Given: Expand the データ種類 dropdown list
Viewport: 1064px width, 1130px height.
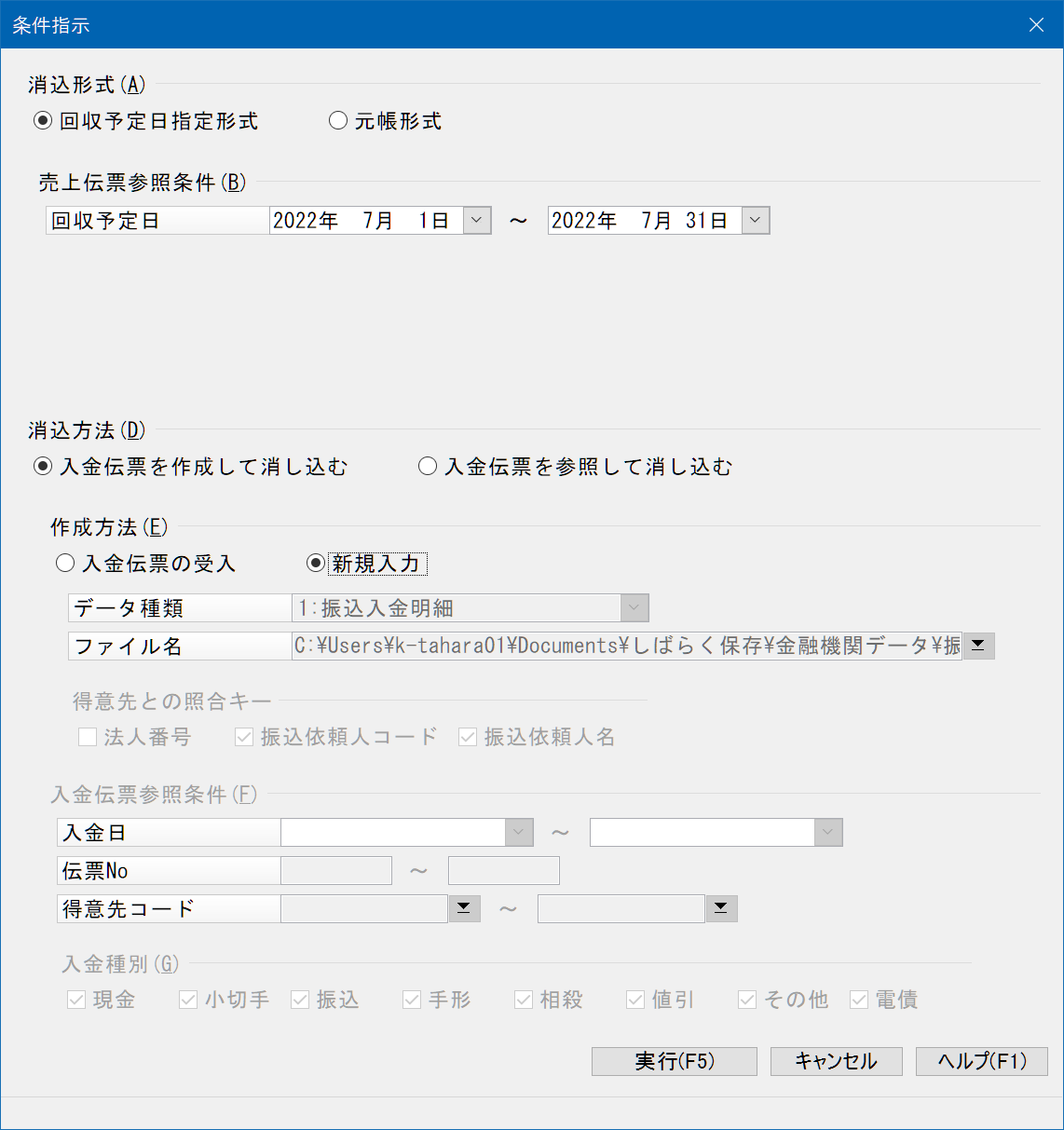Looking at the screenshot, I should point(634,608).
